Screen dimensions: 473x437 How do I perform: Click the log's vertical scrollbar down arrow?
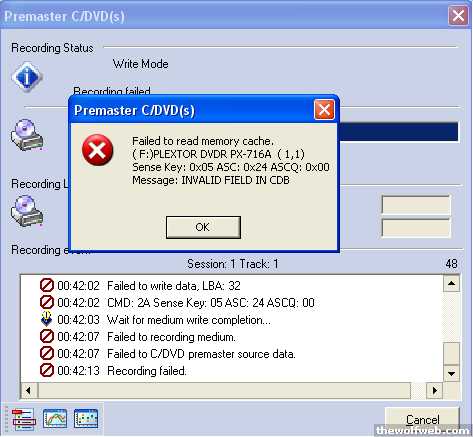tap(452, 373)
